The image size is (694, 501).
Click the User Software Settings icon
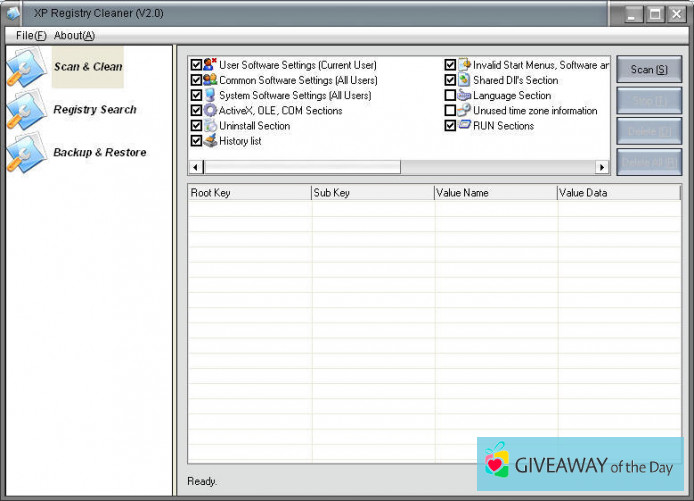[x=210, y=65]
